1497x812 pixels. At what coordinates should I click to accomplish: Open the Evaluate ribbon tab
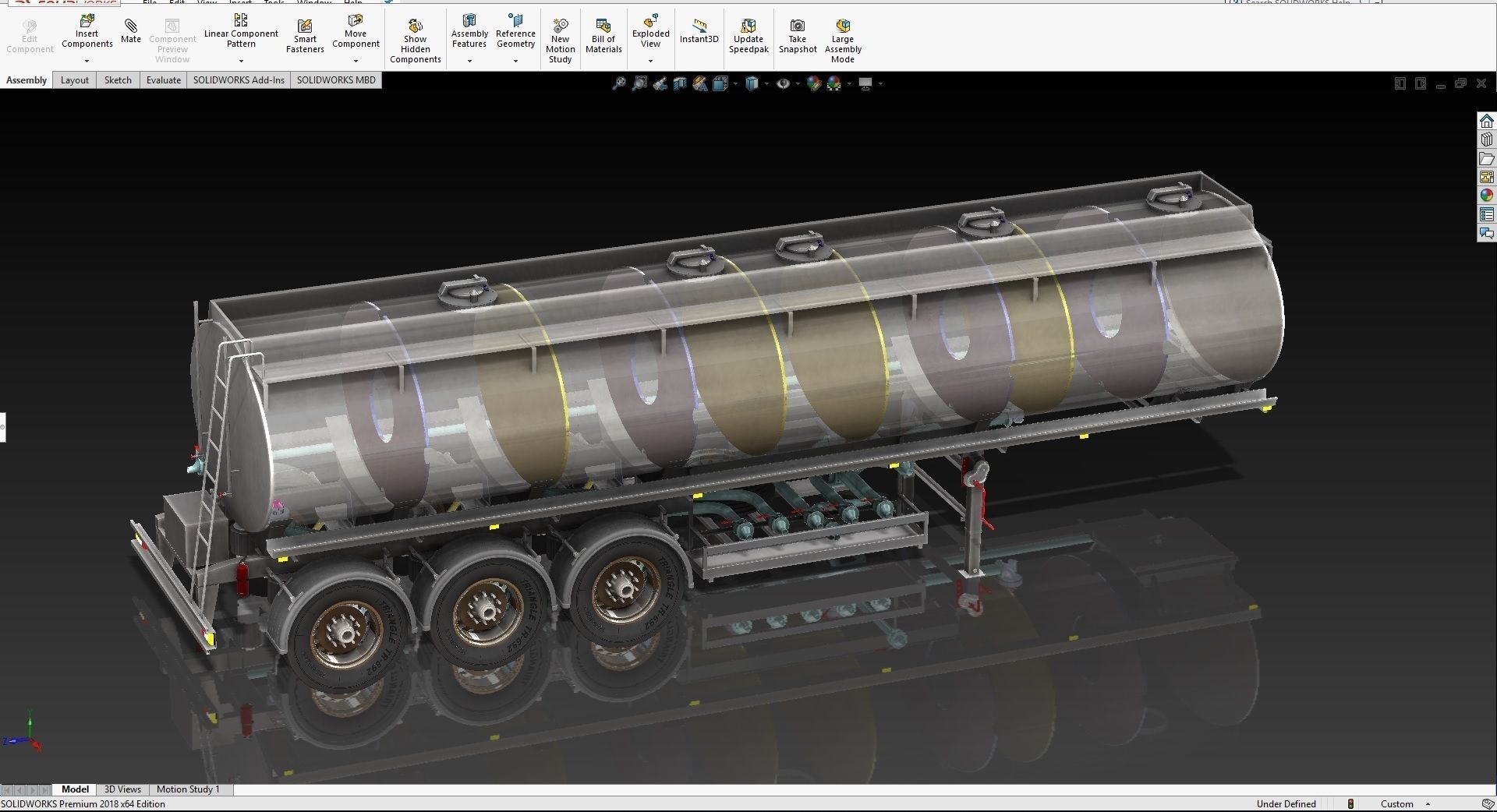tap(164, 80)
